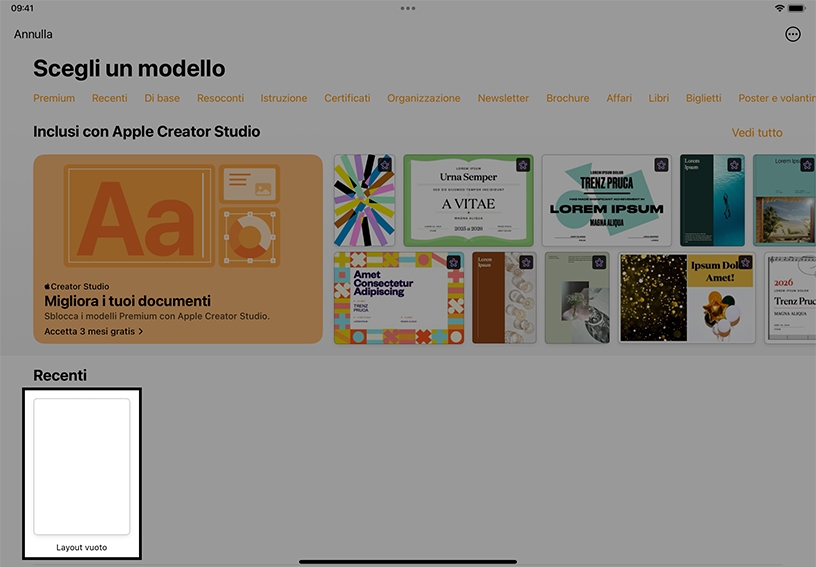Choose the Urna Semper certificate template

[468, 200]
